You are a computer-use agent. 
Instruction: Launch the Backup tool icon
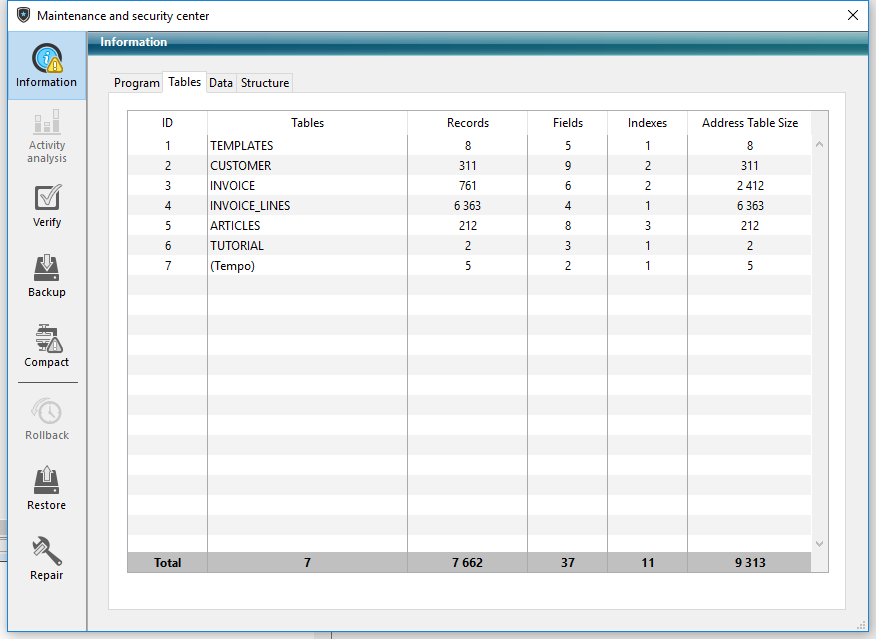tap(46, 268)
